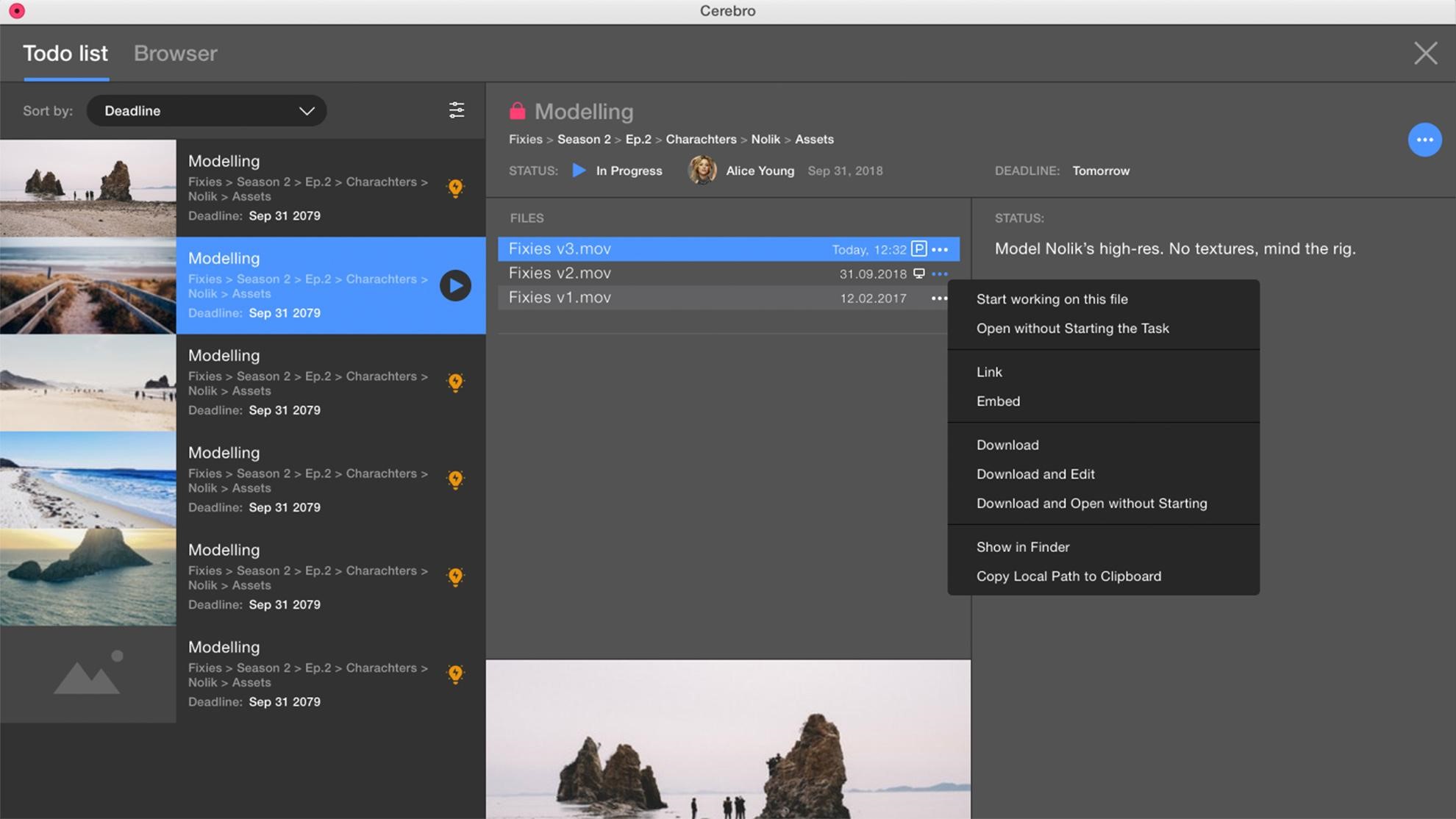This screenshot has height=819, width=1456.
Task: Switch to the Todo list tab
Action: click(x=66, y=53)
